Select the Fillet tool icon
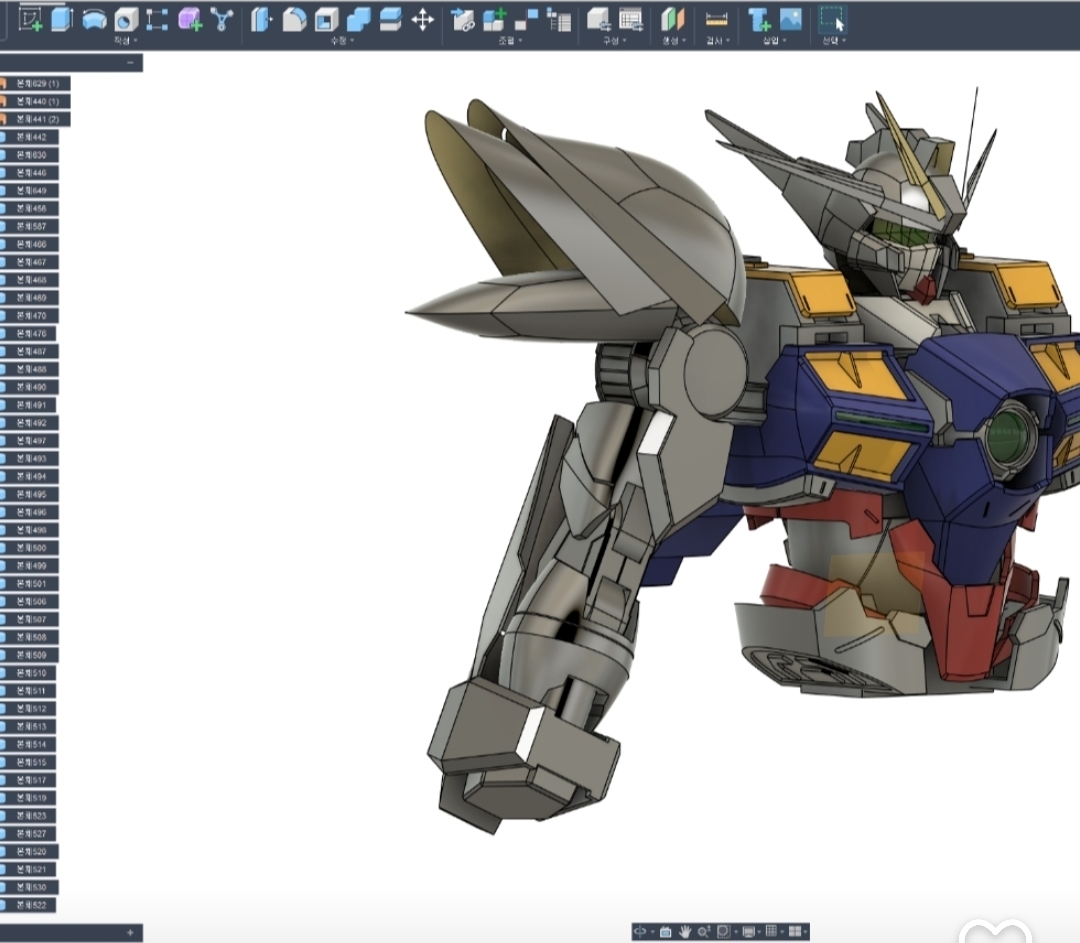Viewport: 1080px width, 943px height. (x=294, y=19)
